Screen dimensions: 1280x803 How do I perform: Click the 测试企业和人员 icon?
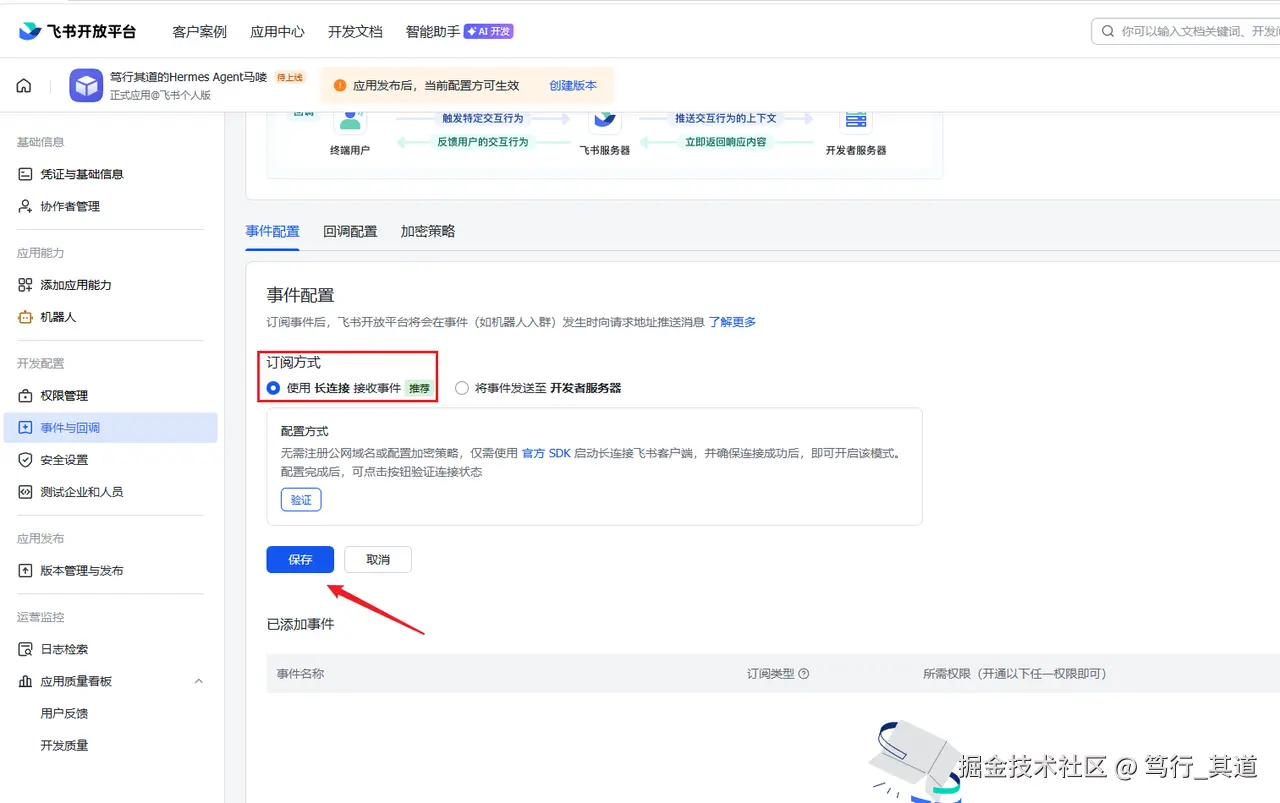26,492
